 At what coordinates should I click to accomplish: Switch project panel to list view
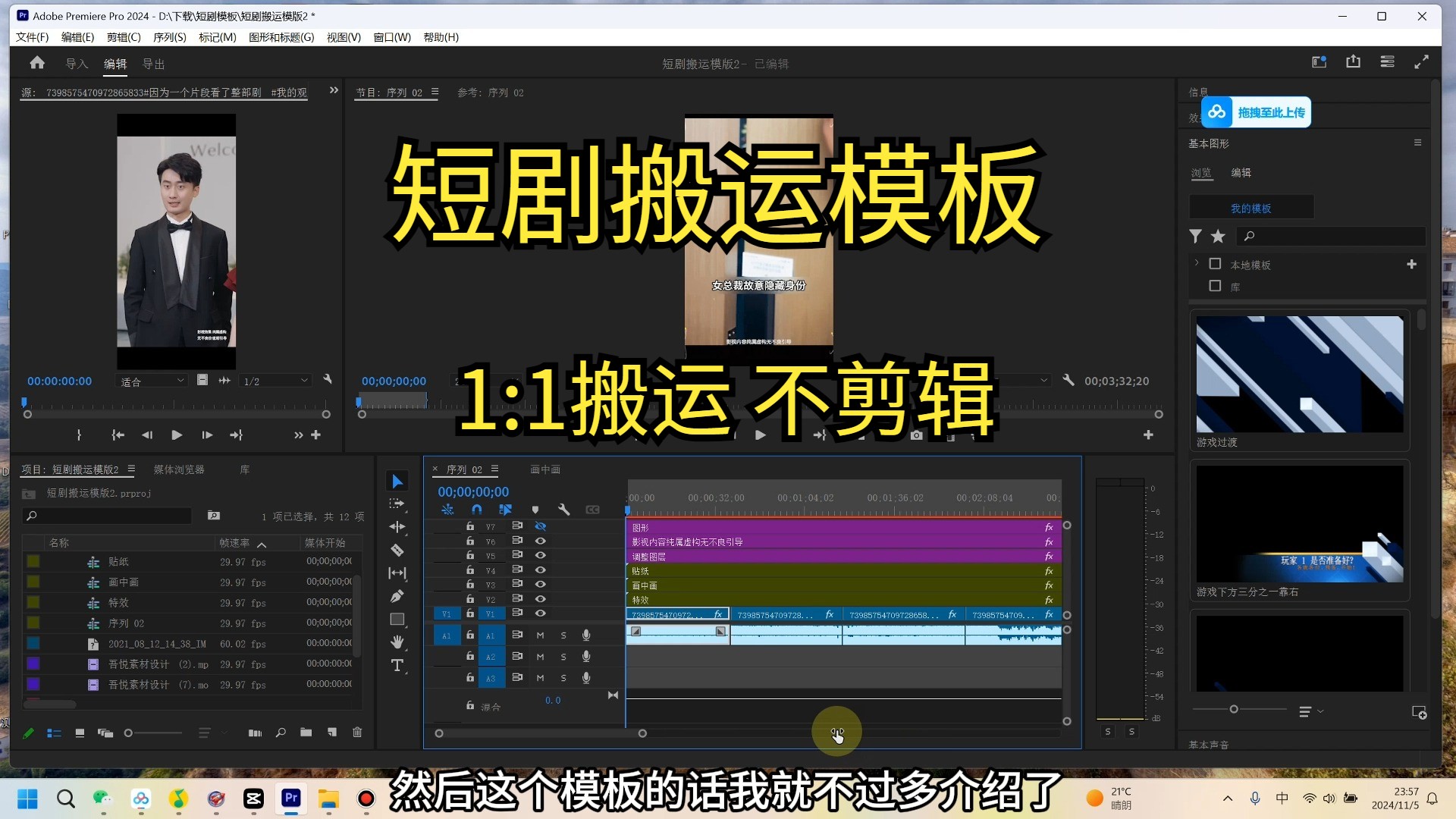click(x=54, y=733)
